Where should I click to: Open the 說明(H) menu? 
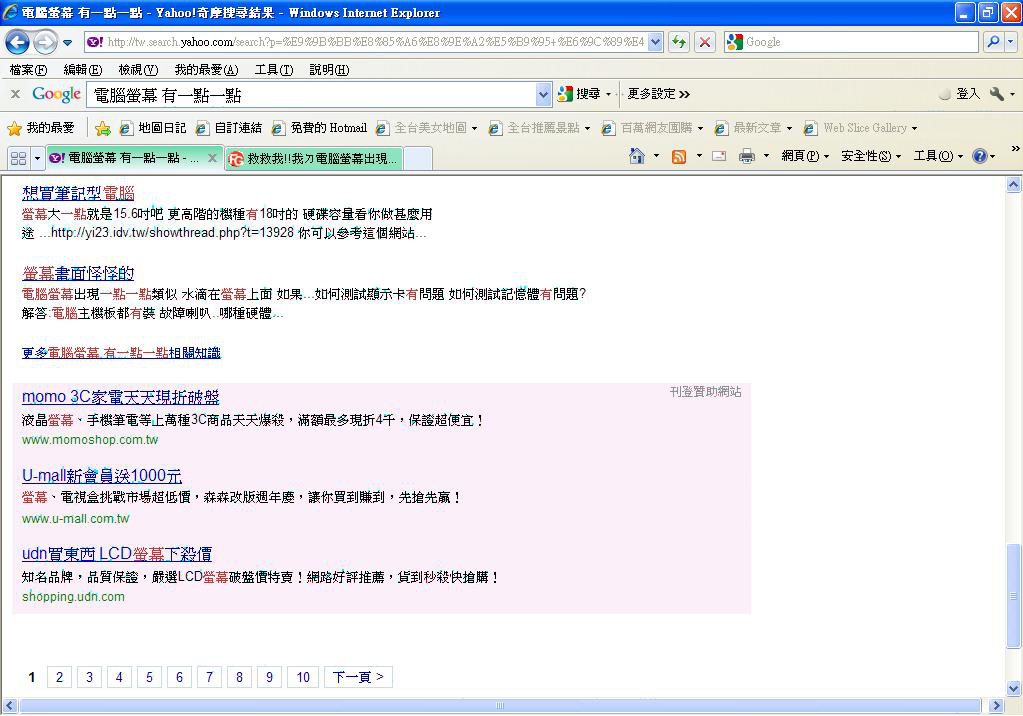(329, 70)
